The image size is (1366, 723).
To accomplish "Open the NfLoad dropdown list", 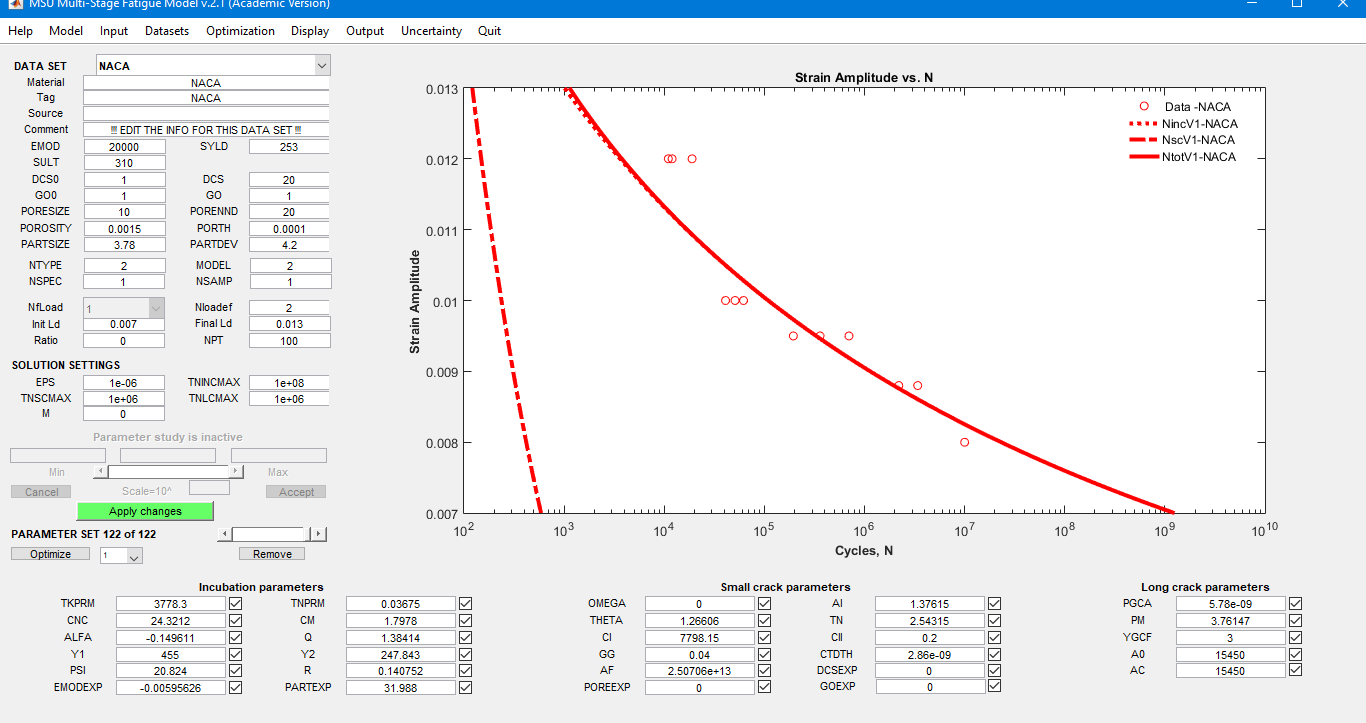I will (155, 309).
